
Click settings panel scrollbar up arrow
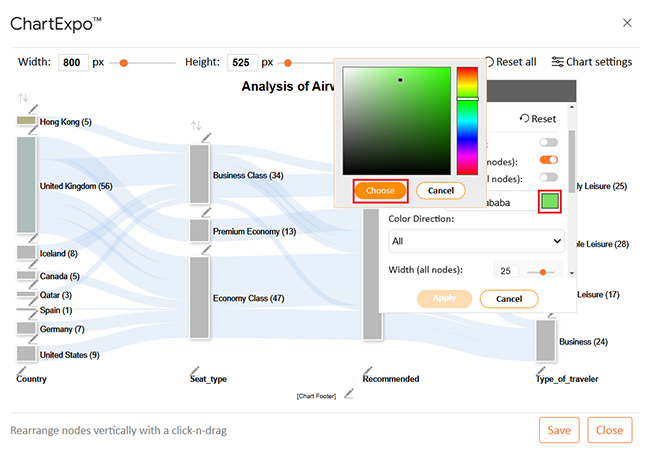point(572,107)
